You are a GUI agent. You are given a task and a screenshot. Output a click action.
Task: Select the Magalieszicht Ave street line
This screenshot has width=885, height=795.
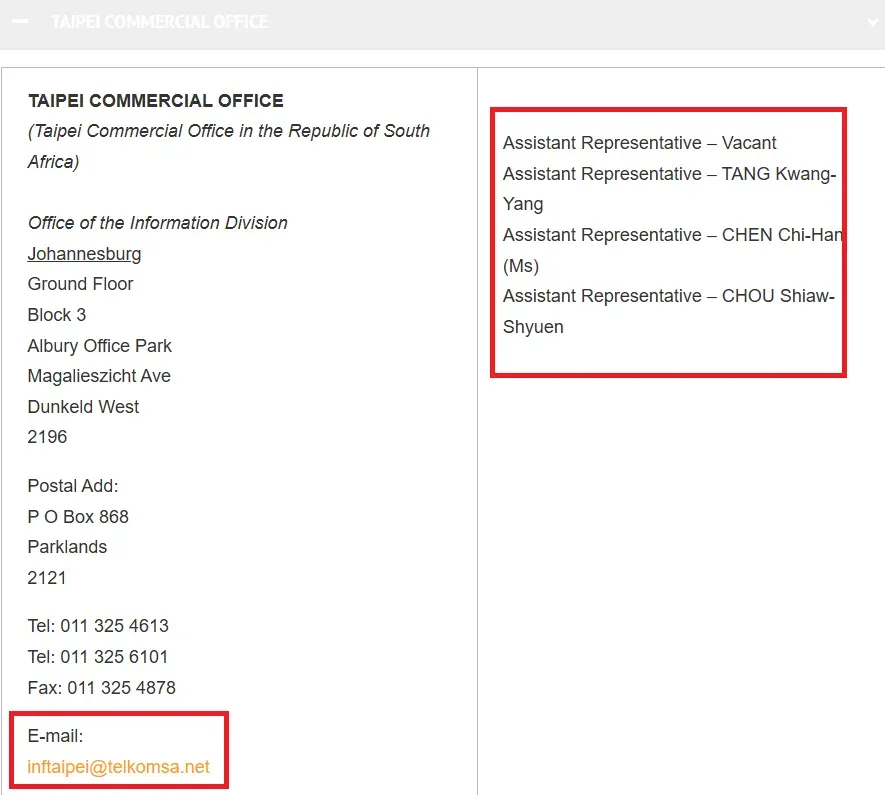(99, 376)
